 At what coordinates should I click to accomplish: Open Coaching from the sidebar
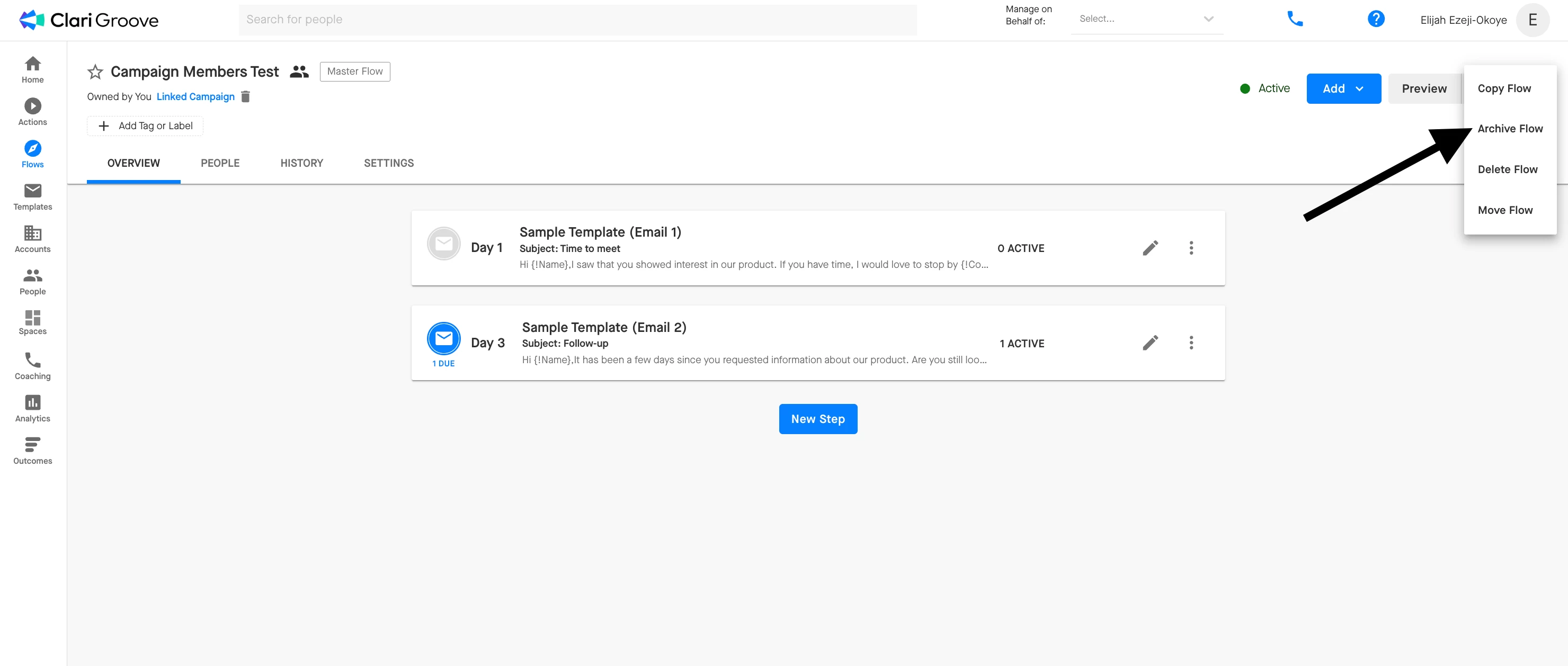coord(33,366)
